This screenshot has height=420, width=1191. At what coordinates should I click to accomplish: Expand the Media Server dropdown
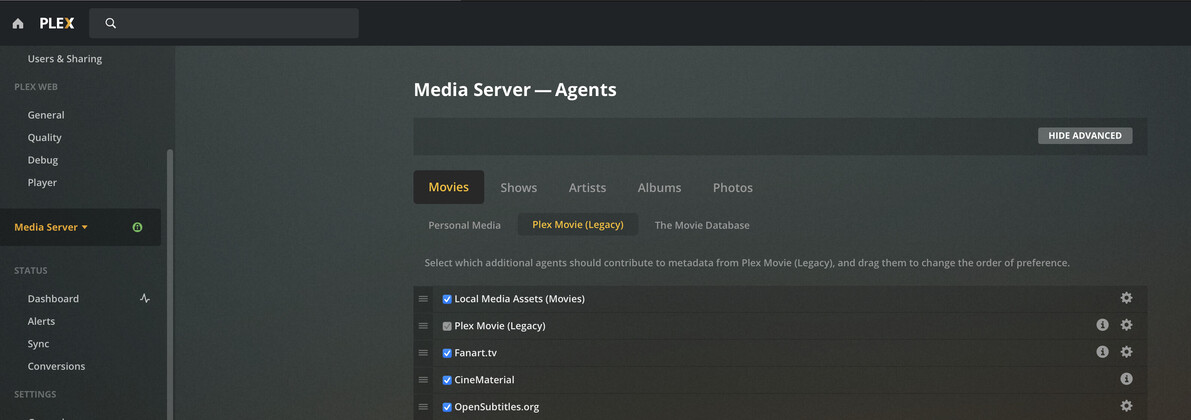pos(51,227)
